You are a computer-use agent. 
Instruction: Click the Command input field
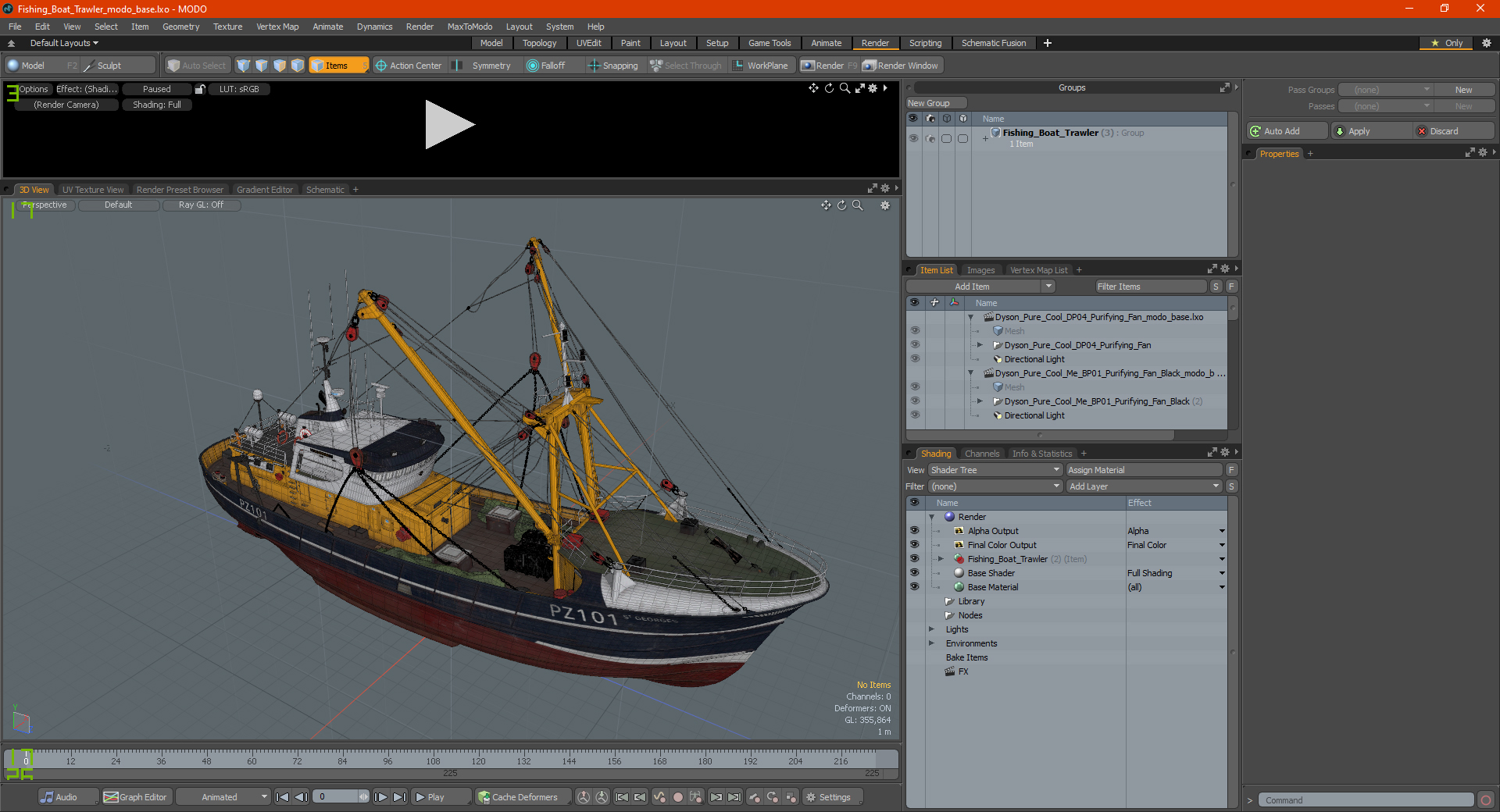click(1365, 800)
